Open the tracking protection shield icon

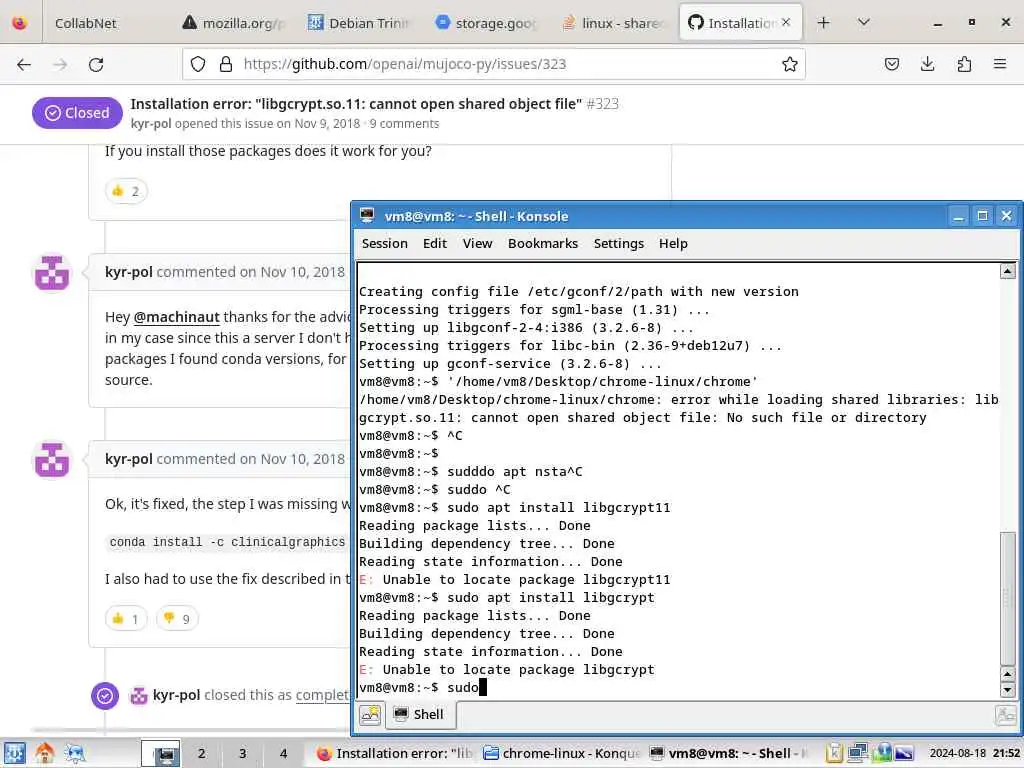click(198, 64)
